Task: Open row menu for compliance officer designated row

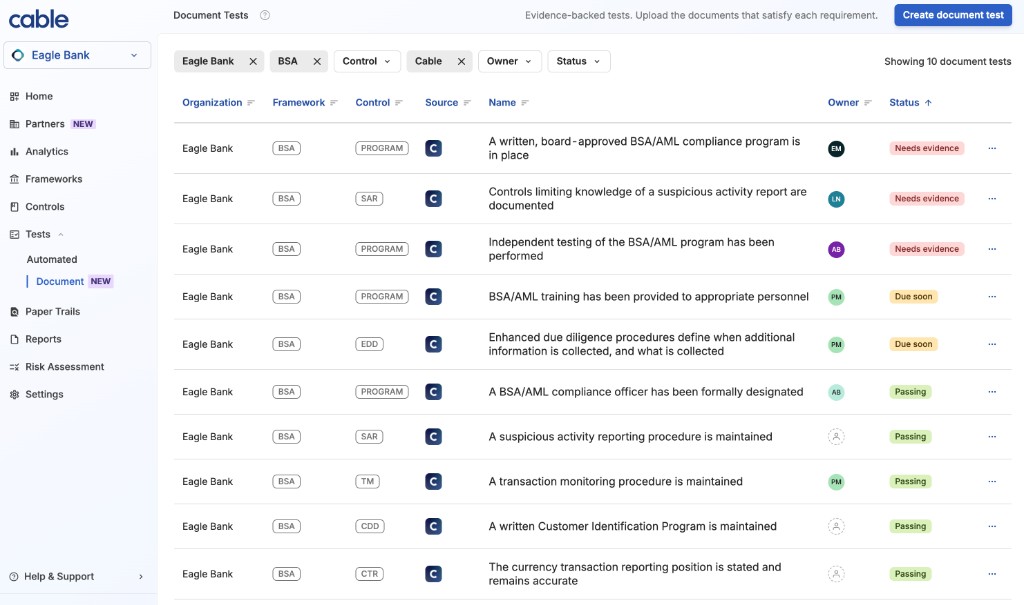Action: pos(992,392)
